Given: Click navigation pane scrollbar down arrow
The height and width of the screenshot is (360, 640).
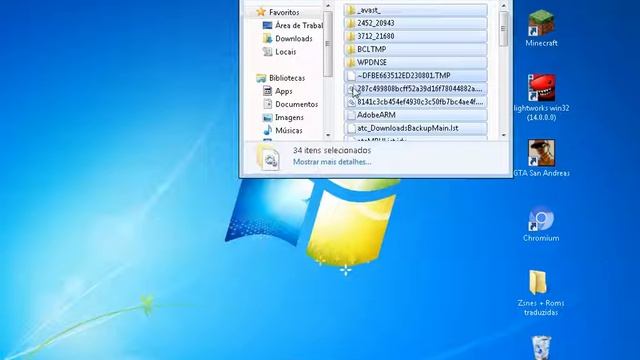Looking at the screenshot, I should tap(328, 135).
